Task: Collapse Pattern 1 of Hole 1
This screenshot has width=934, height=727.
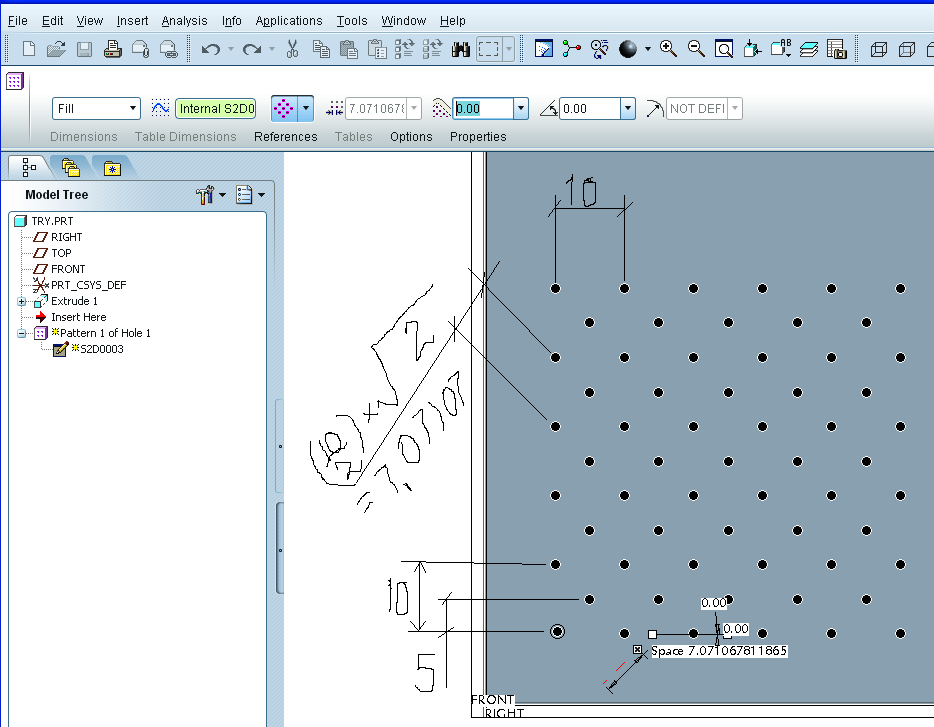Action: pos(21,333)
